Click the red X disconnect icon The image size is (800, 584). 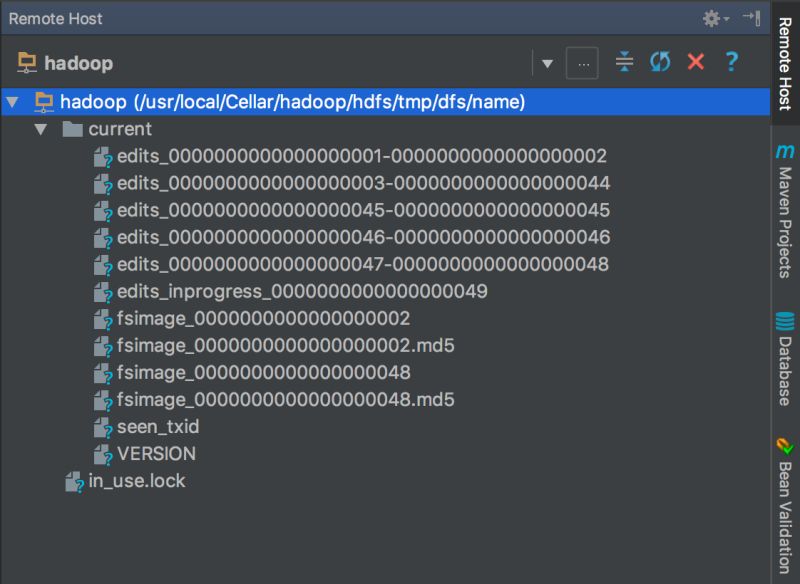tap(695, 62)
